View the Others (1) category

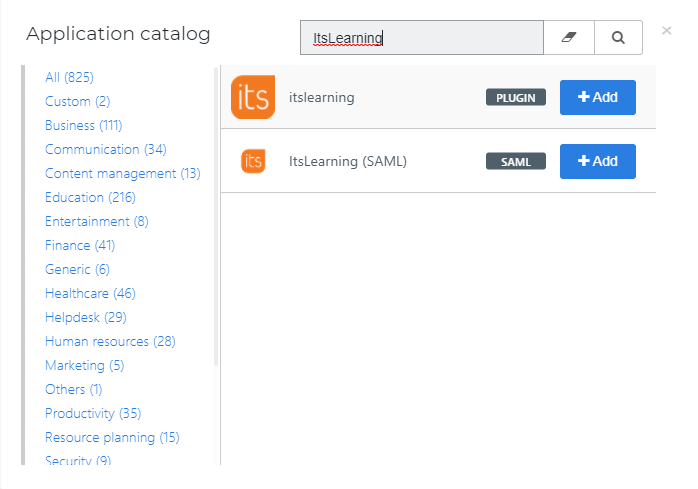pyautogui.click(x=74, y=390)
